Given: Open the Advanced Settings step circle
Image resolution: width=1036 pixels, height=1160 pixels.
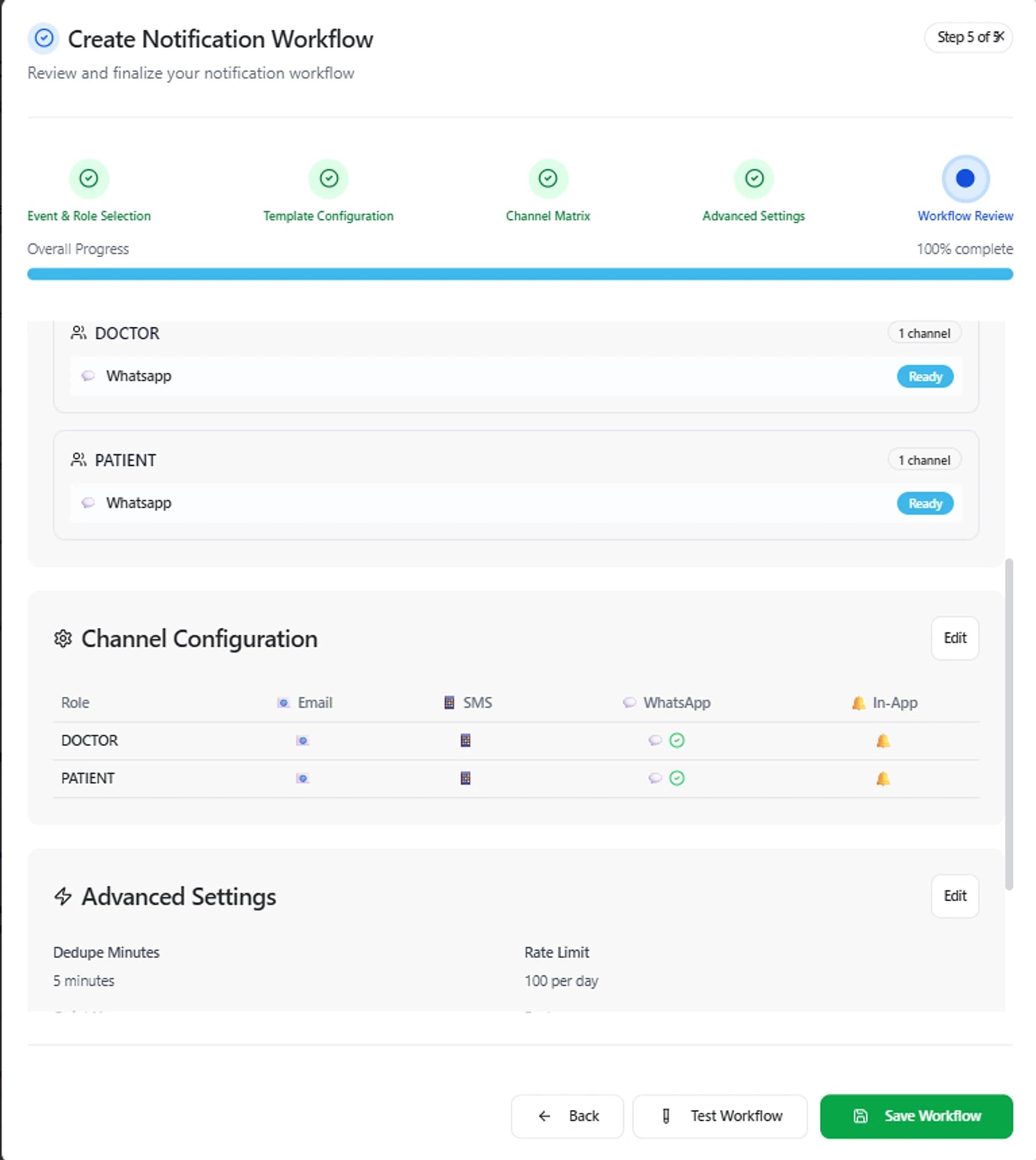Looking at the screenshot, I should point(754,178).
